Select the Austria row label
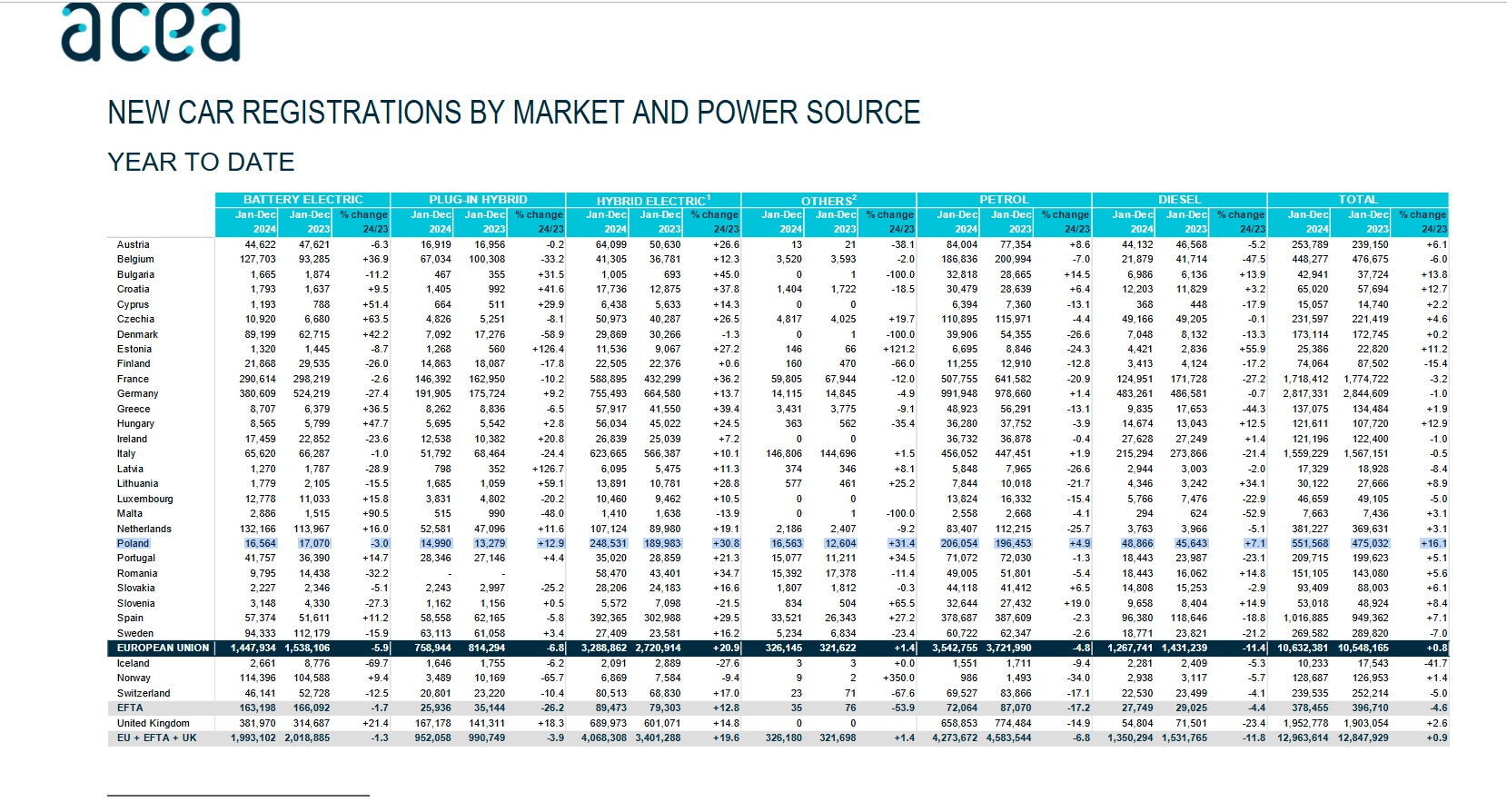Viewport: 1507px width, 812px height. pyautogui.click(x=133, y=244)
